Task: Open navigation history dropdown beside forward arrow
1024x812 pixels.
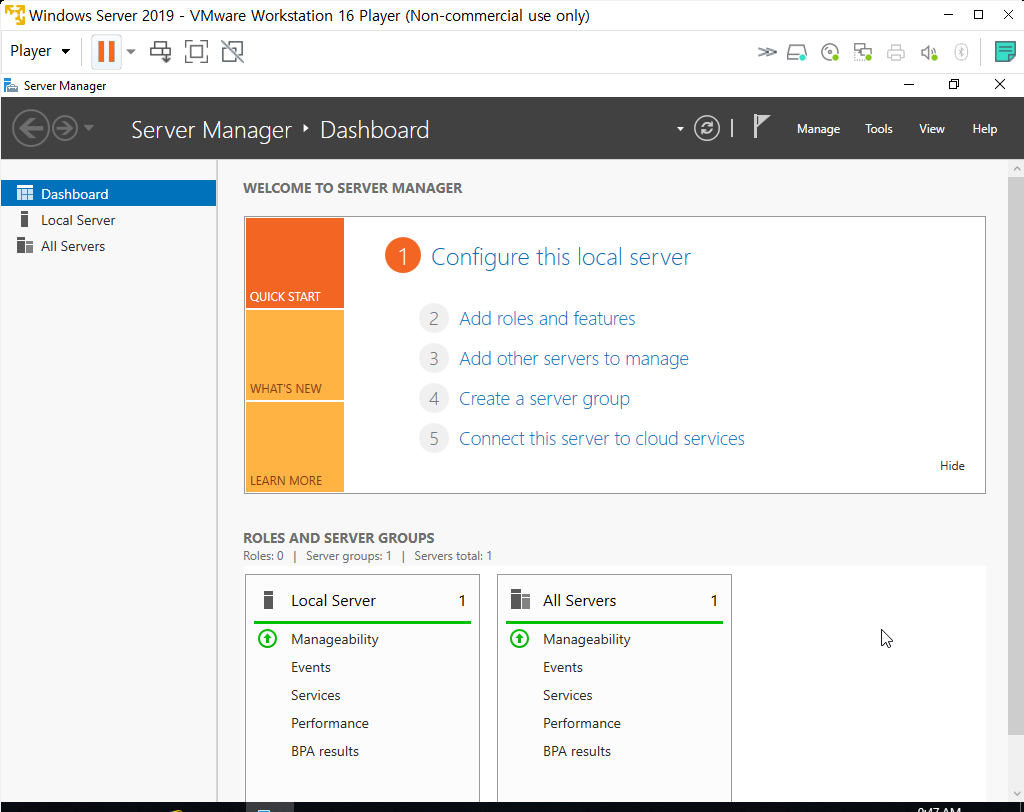Action: (x=89, y=128)
